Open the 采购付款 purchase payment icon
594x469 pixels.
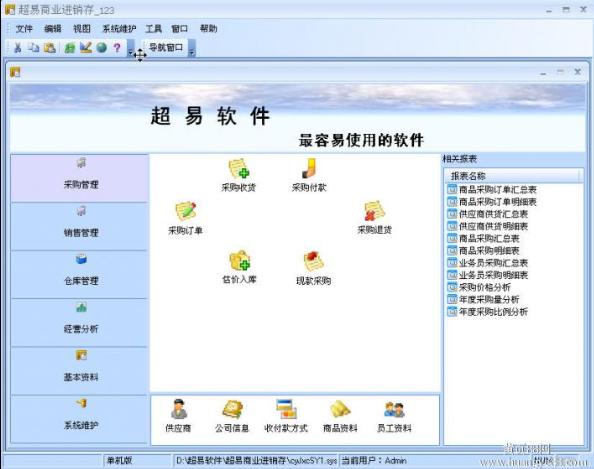pyautogui.click(x=309, y=175)
